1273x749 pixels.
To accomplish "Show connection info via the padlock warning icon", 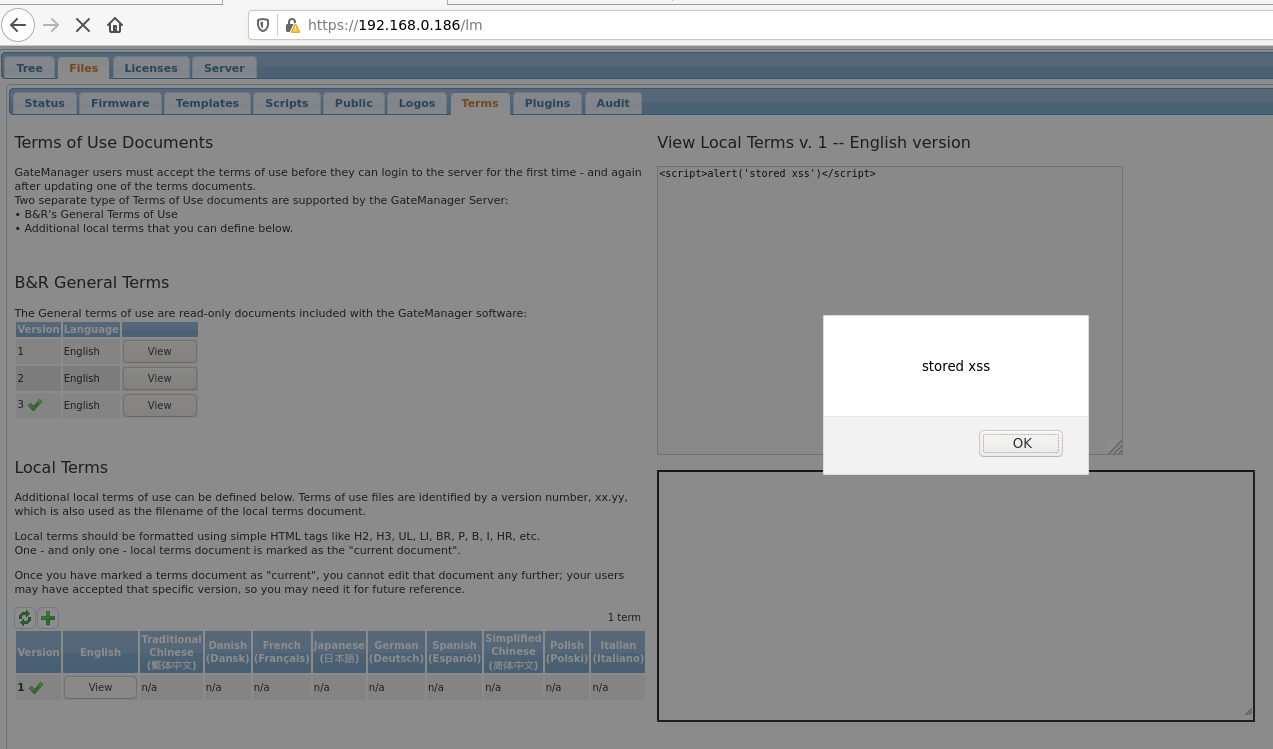I will 291,25.
